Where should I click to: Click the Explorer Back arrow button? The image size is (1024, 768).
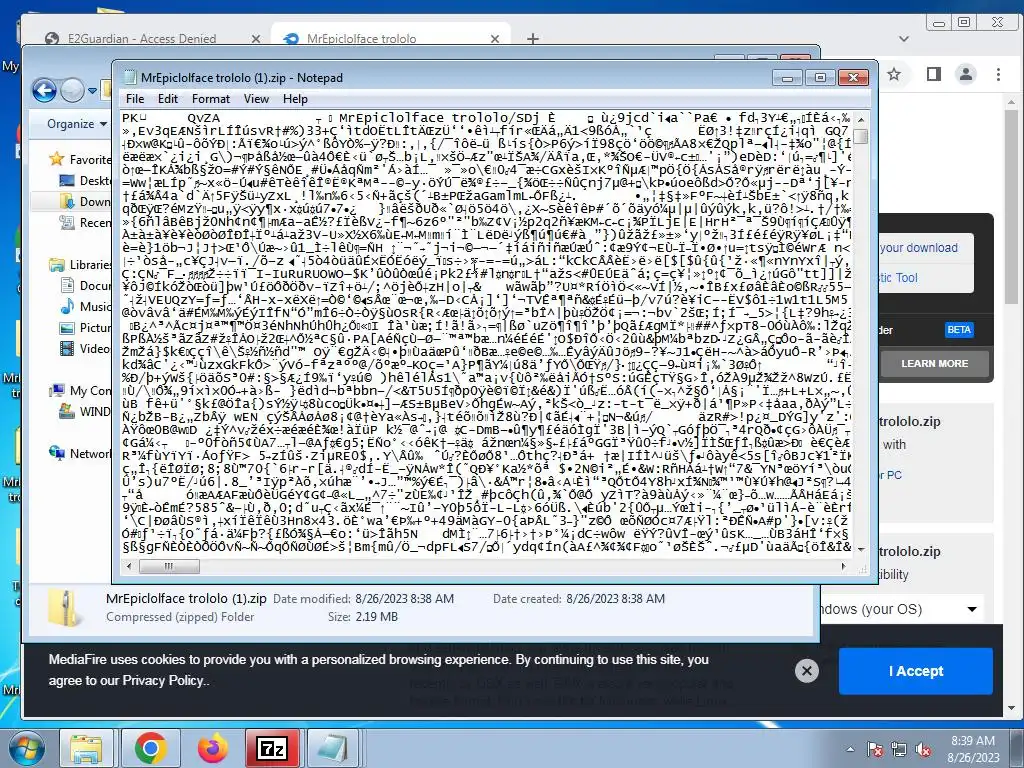click(44, 90)
